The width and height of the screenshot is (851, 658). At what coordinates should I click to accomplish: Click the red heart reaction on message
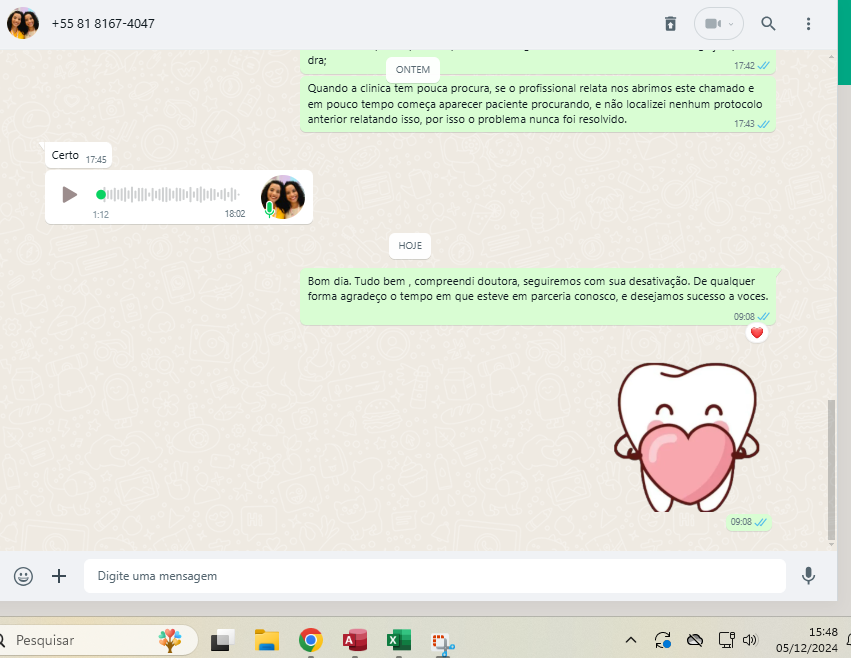[757, 332]
